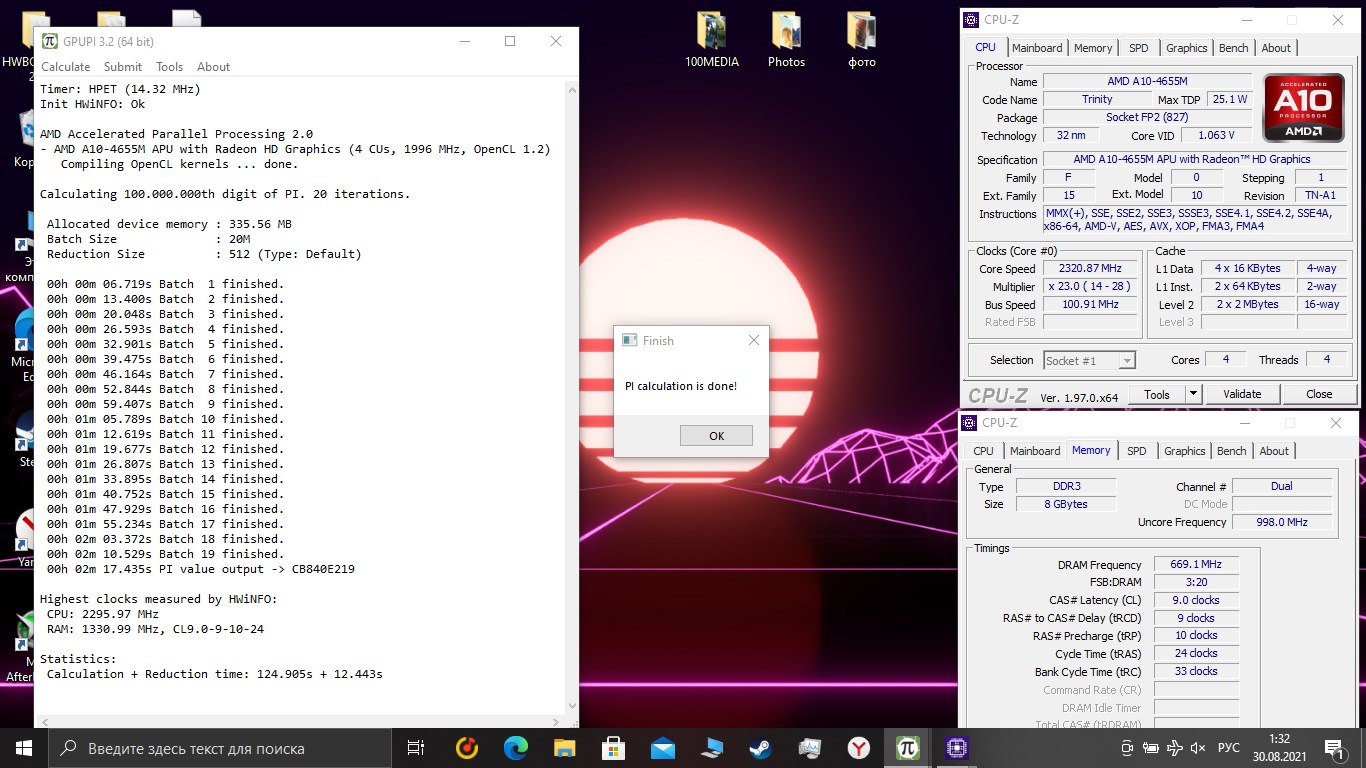Open Bench tab in upper CPU-Z window
The image size is (1366, 768).
pos(1234,48)
